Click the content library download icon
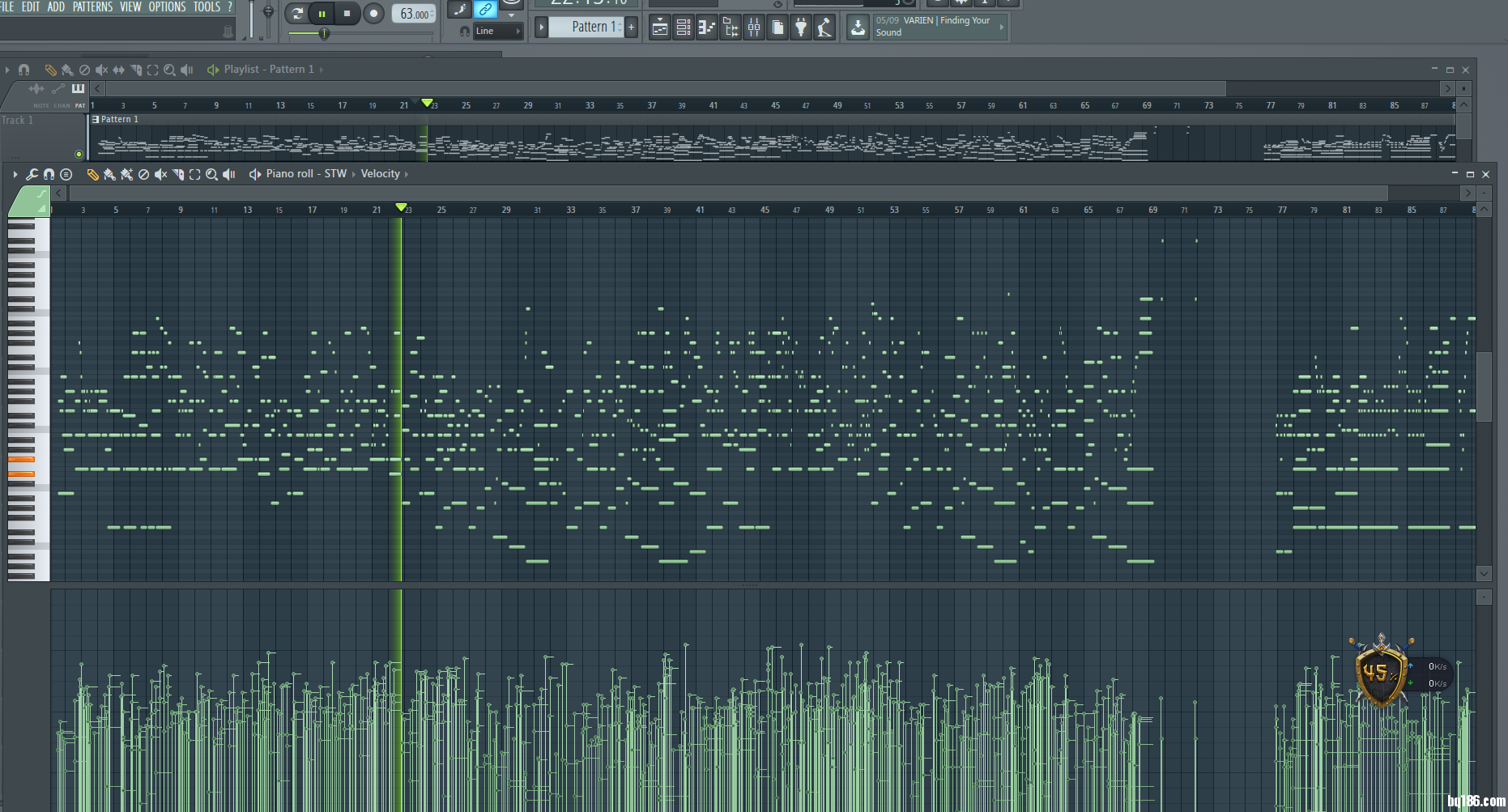The width and height of the screenshot is (1508, 812). click(858, 28)
